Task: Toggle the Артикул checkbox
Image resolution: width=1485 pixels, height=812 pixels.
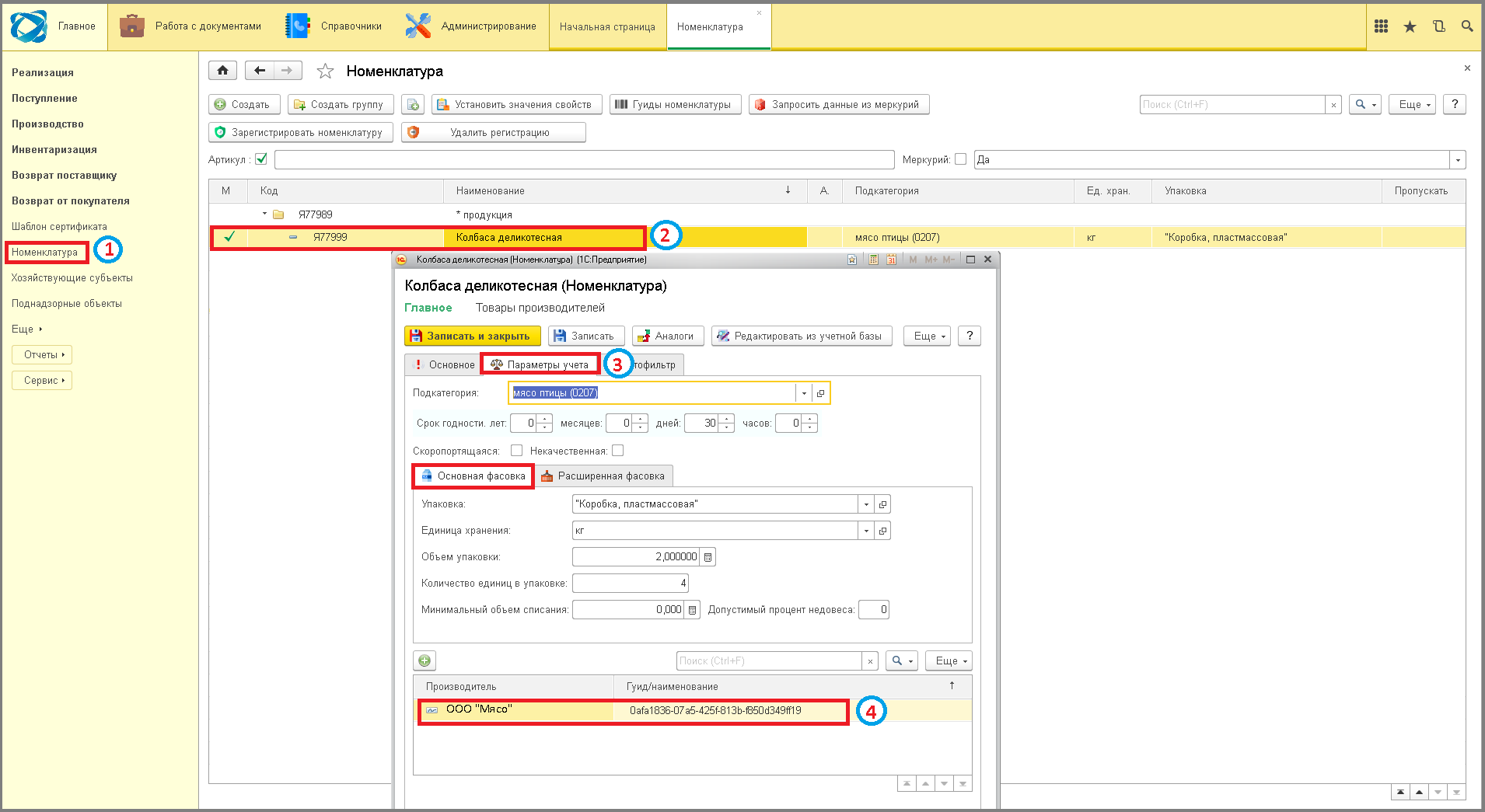Action: pos(261,159)
